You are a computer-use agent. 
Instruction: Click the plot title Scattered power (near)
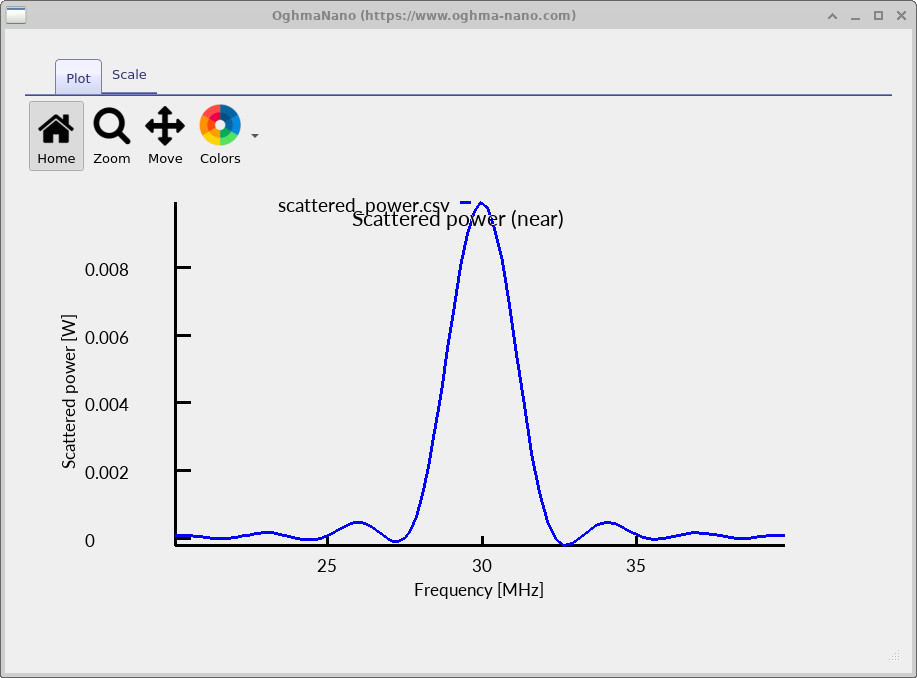458,219
